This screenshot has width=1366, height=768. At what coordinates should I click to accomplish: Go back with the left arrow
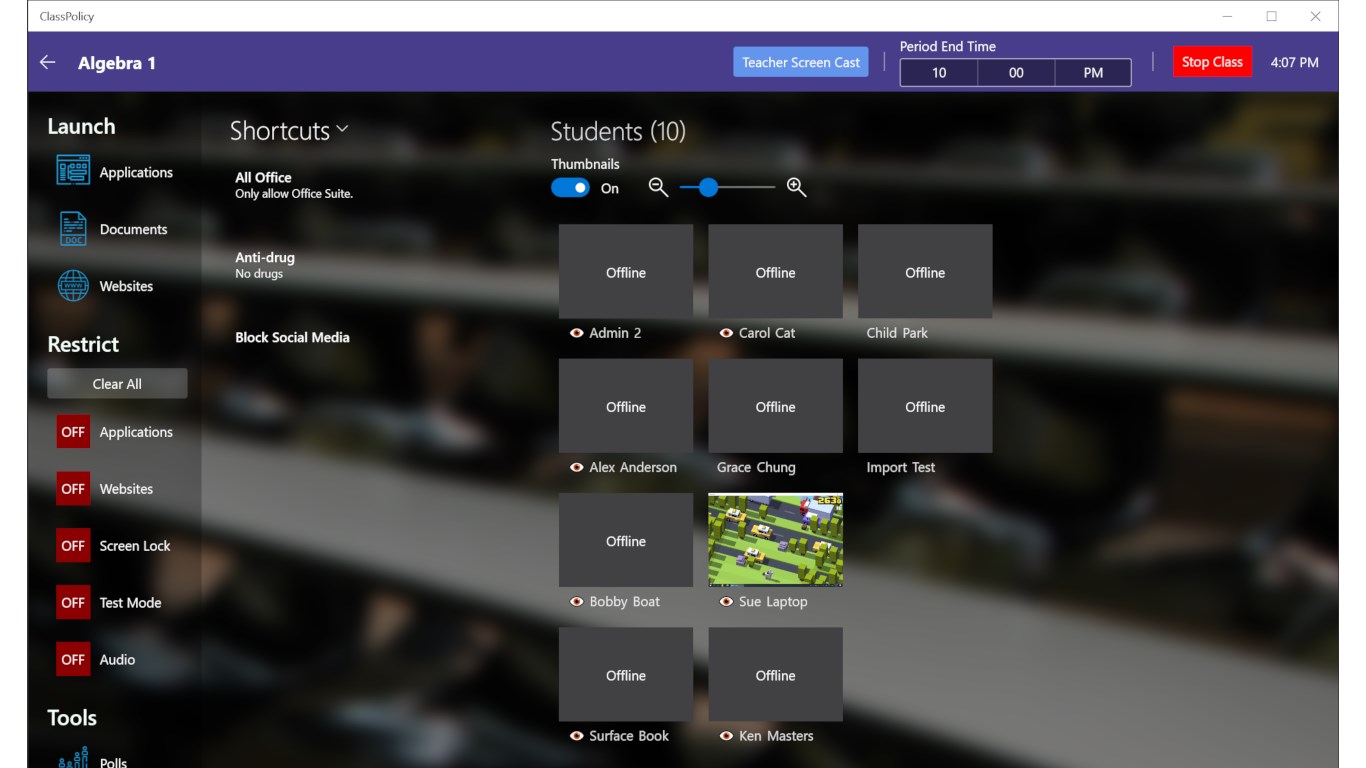47,62
